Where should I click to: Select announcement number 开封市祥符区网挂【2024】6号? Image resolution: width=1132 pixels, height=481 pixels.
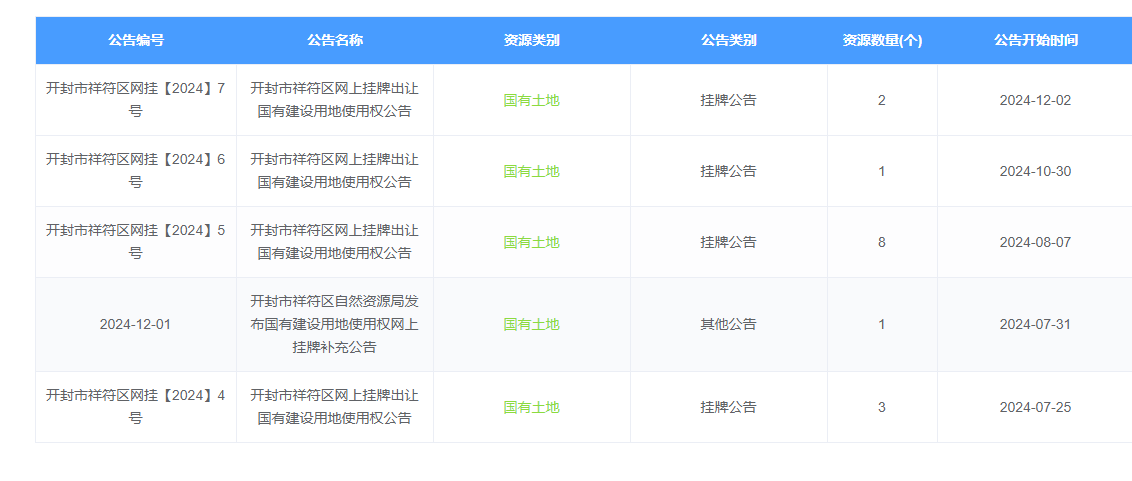click(136, 171)
